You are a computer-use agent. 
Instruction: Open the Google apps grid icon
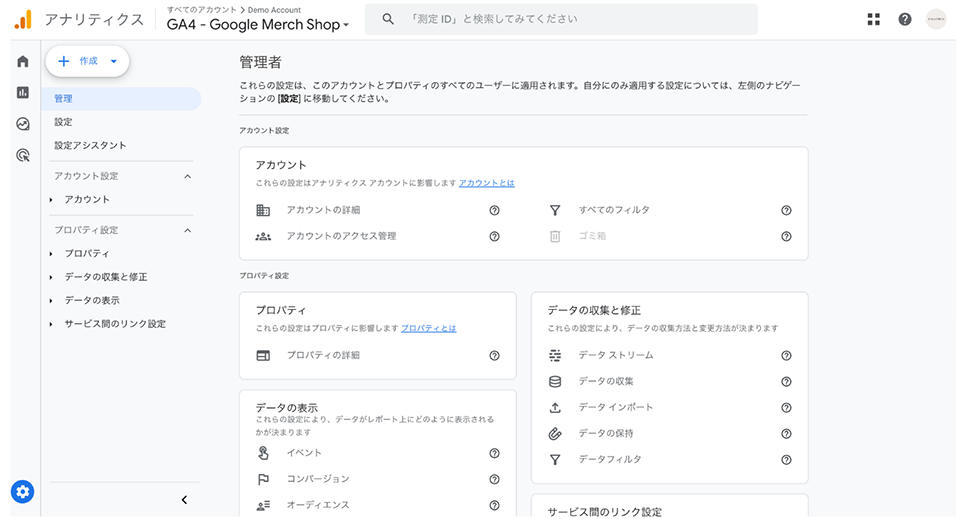click(x=874, y=20)
